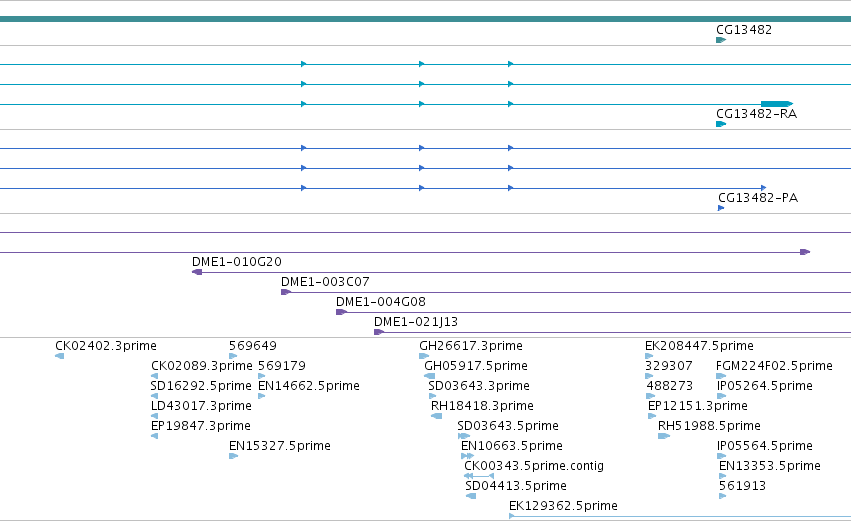Select the CK02089.3prime EST label
Viewport: 851px width, 521px height.
pos(202,366)
